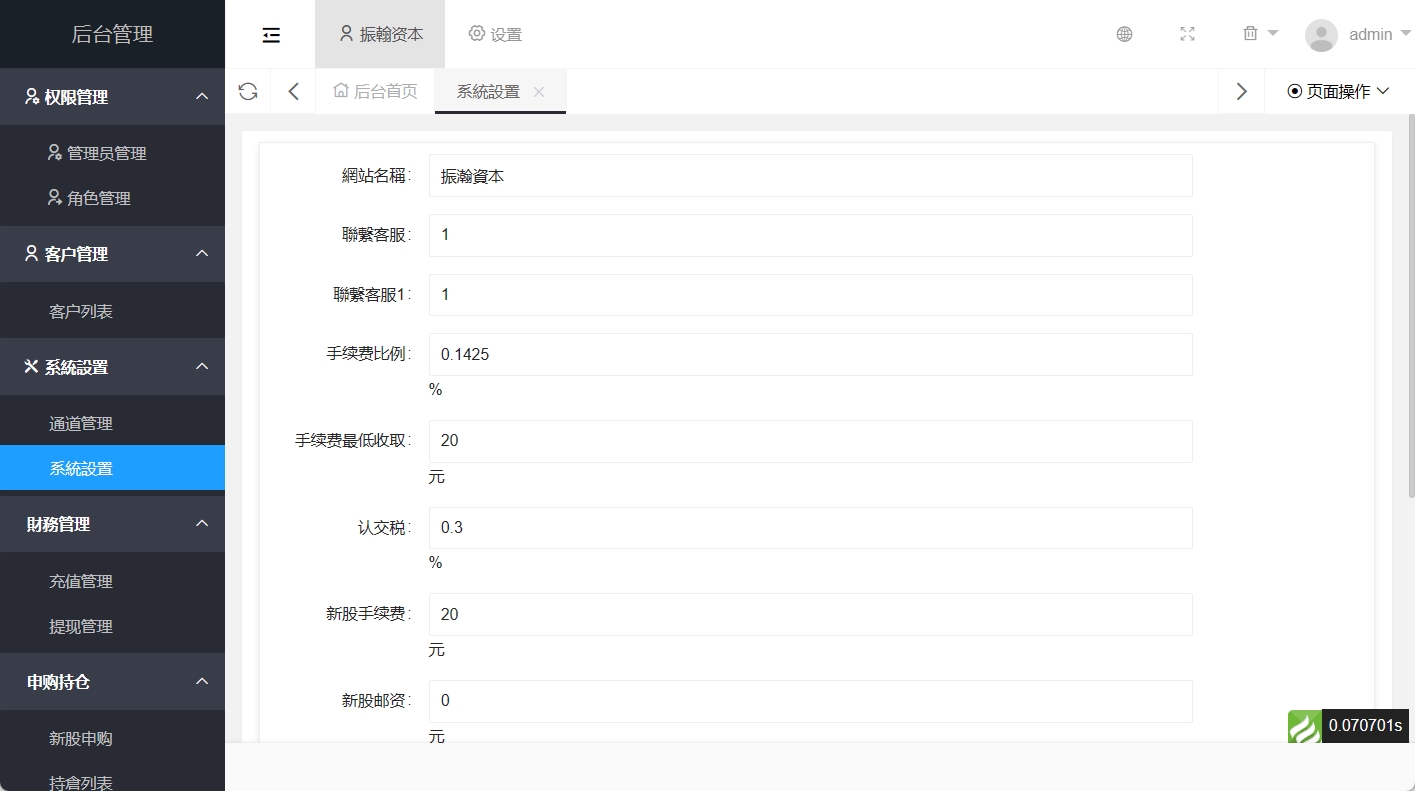Click the 聯繫客服 input field

coord(810,235)
